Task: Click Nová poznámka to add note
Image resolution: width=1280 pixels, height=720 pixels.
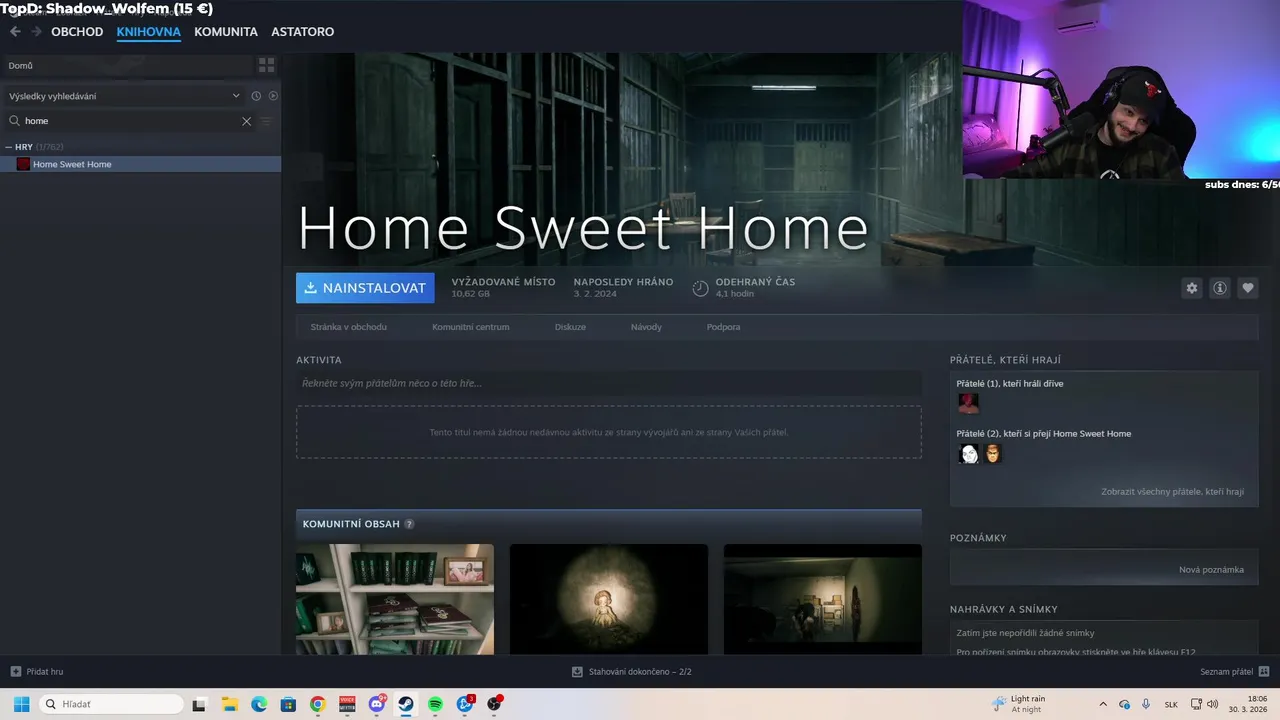Action: point(1211,570)
